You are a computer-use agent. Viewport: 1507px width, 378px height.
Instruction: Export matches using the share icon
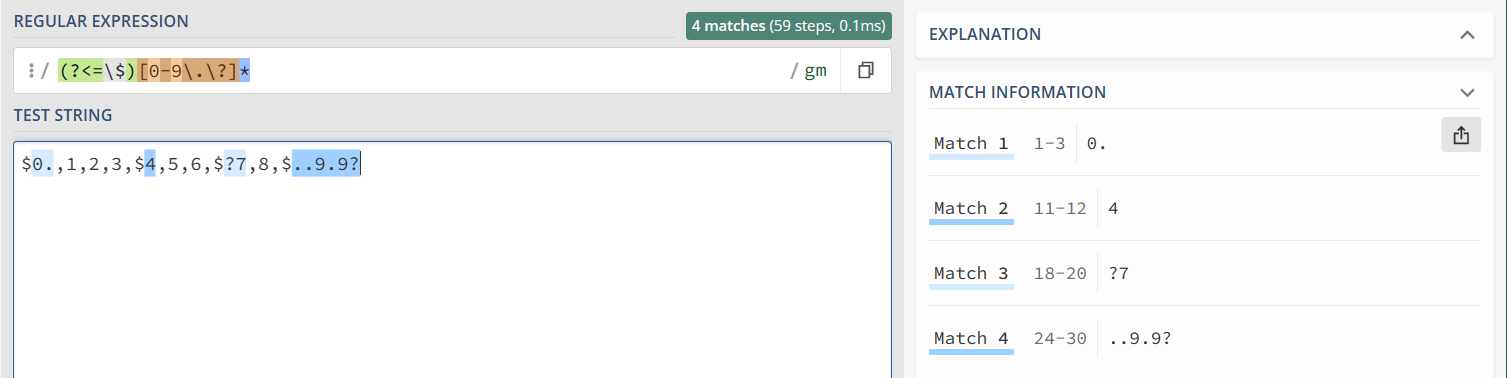click(x=1461, y=136)
